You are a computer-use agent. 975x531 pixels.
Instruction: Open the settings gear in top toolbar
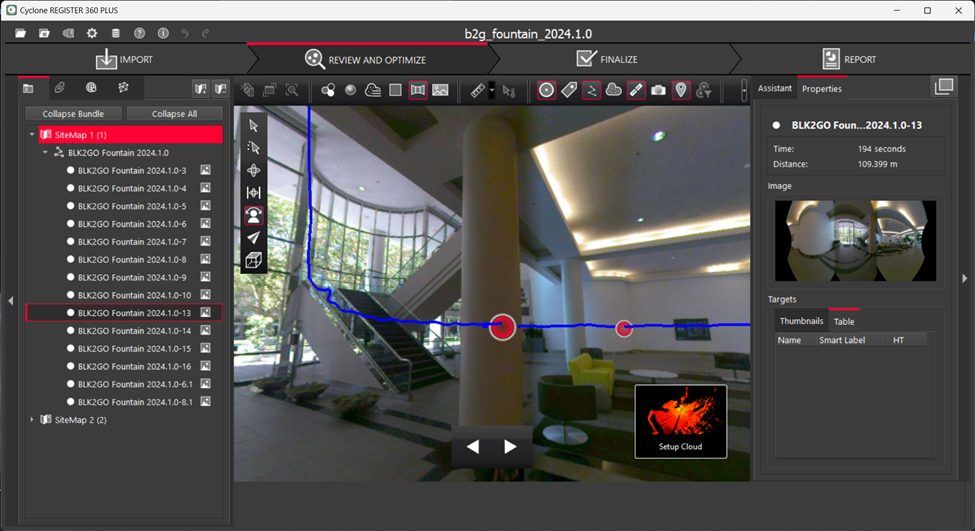point(92,33)
